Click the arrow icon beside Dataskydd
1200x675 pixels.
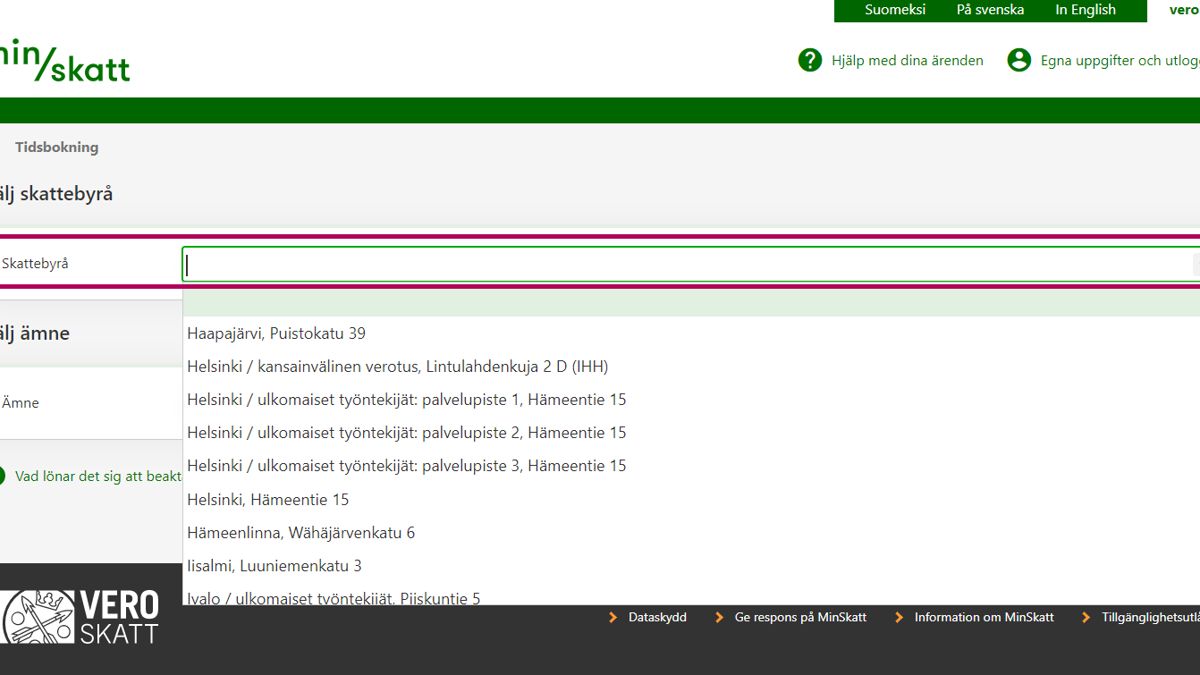coord(614,618)
